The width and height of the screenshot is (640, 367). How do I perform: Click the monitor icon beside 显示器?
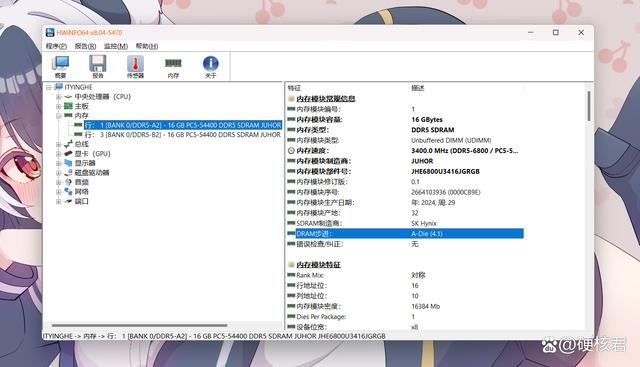coord(68,163)
